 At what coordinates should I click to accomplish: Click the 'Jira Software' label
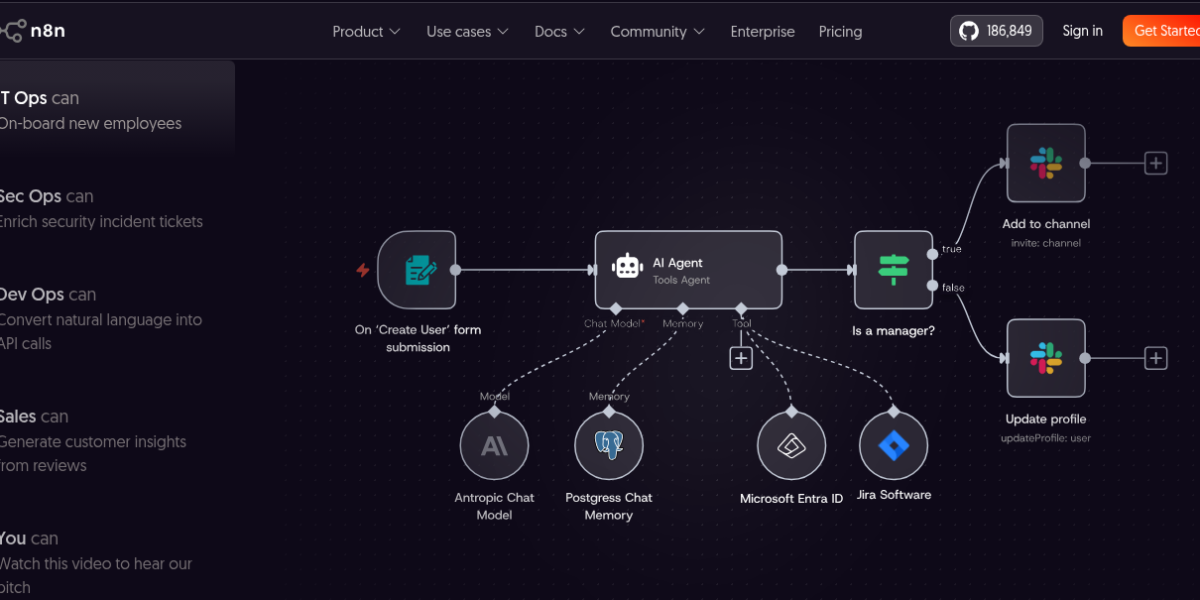click(x=894, y=494)
